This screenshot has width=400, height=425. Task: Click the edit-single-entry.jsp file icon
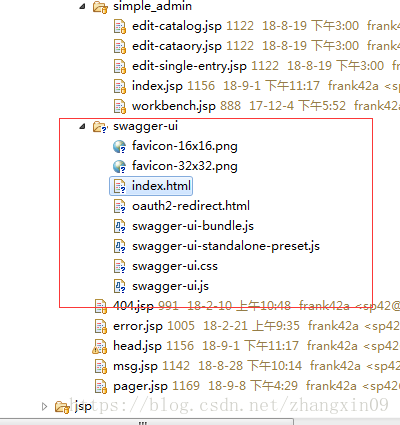(120, 67)
